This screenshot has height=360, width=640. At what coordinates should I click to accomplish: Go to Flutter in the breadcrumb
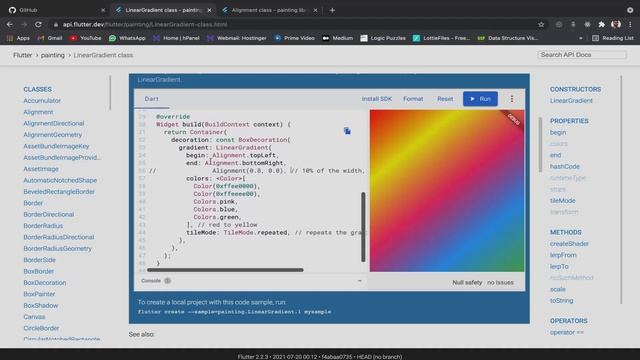point(22,55)
